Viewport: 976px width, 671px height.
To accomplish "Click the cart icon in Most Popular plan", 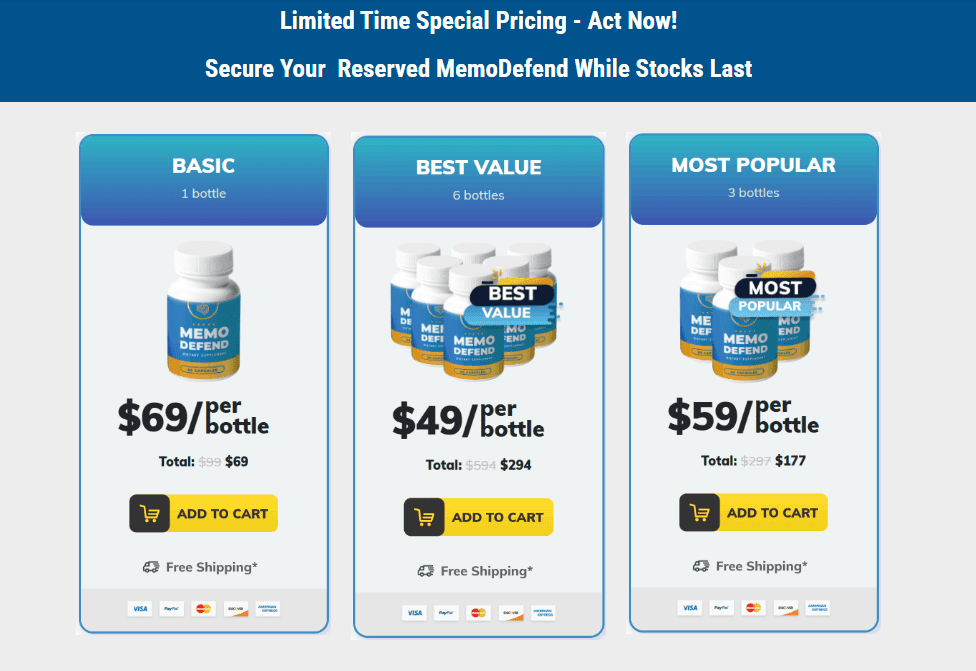I will click(x=699, y=512).
